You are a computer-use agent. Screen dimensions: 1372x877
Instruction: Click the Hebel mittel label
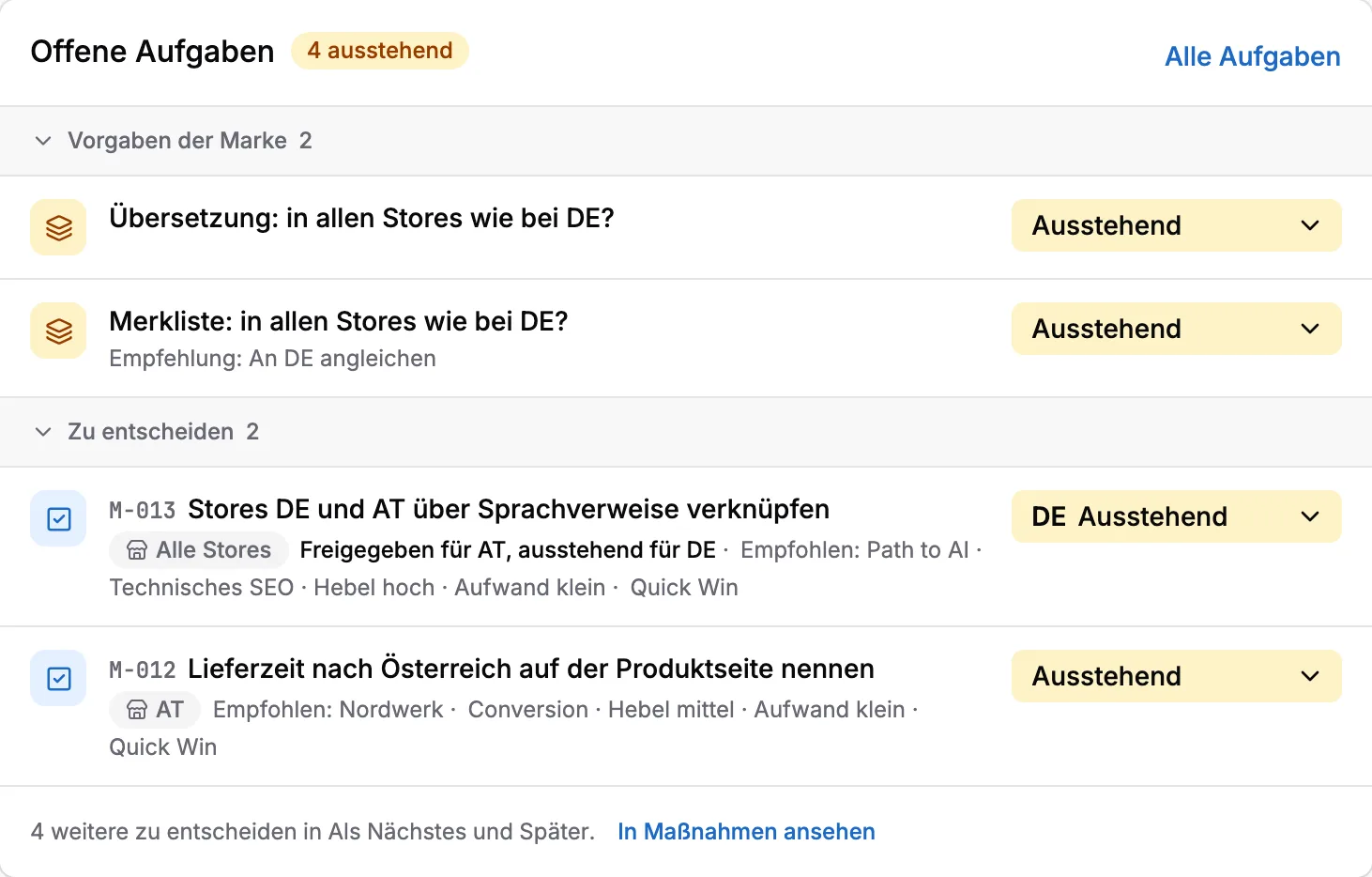pos(671,710)
